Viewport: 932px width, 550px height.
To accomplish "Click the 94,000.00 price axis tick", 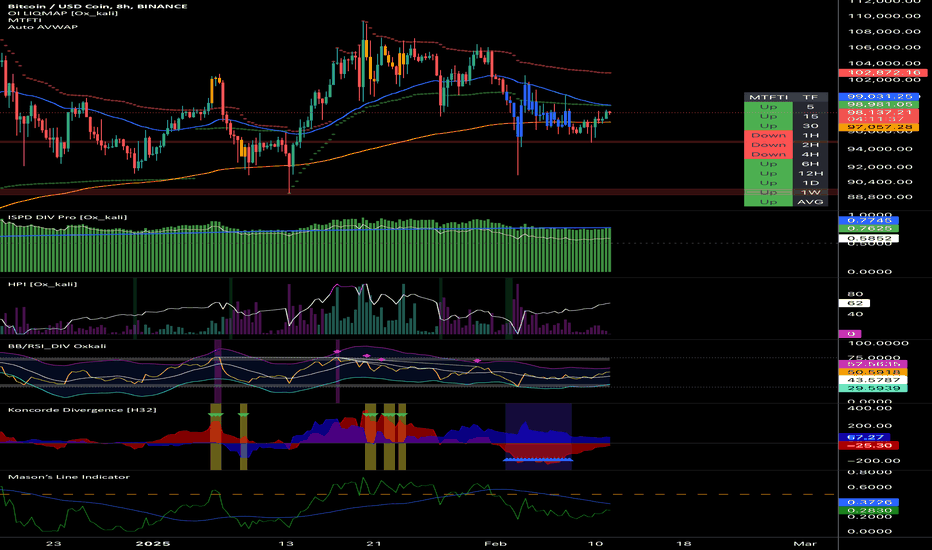I will (880, 149).
